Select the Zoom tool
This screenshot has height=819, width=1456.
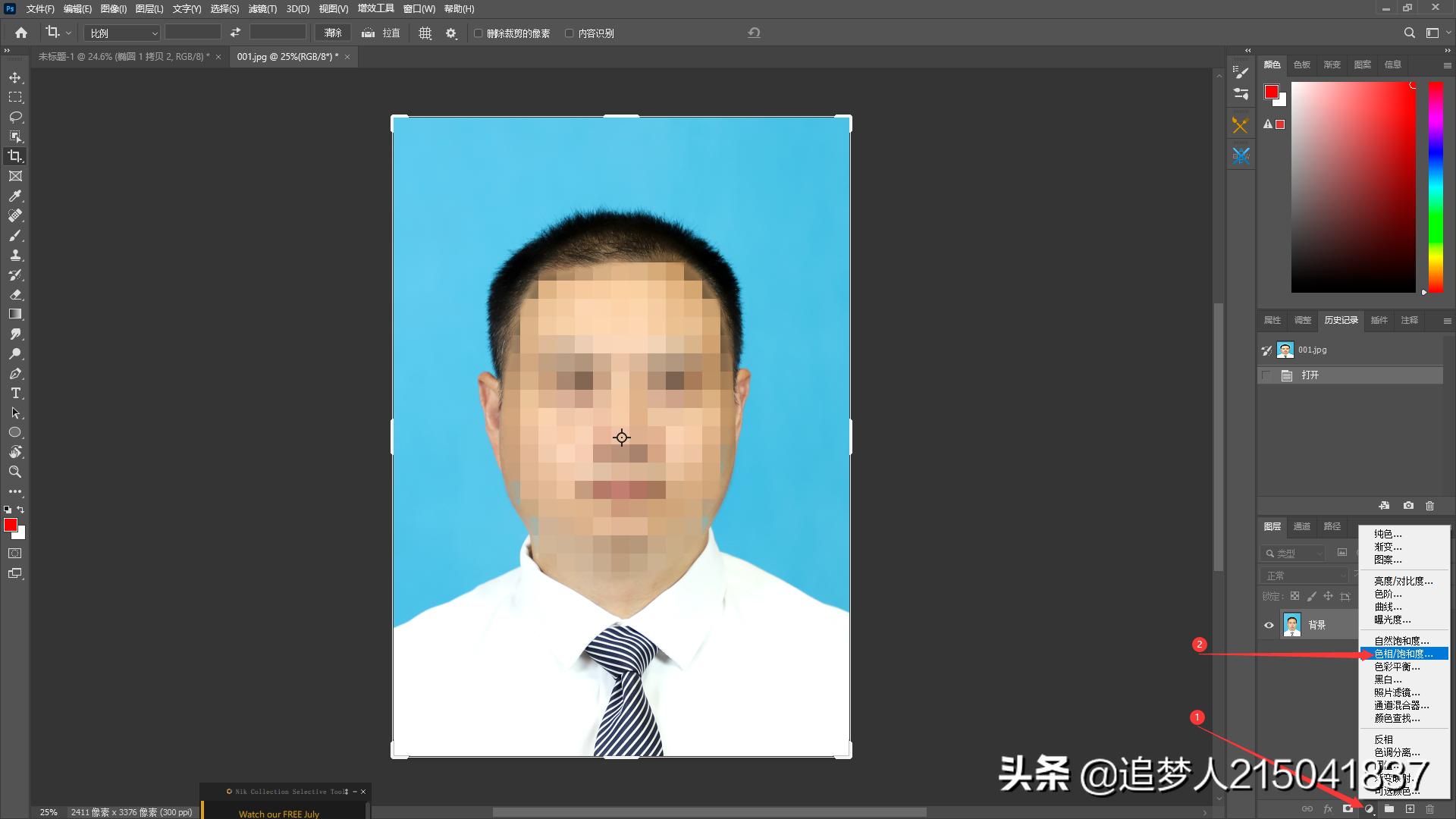tap(14, 472)
